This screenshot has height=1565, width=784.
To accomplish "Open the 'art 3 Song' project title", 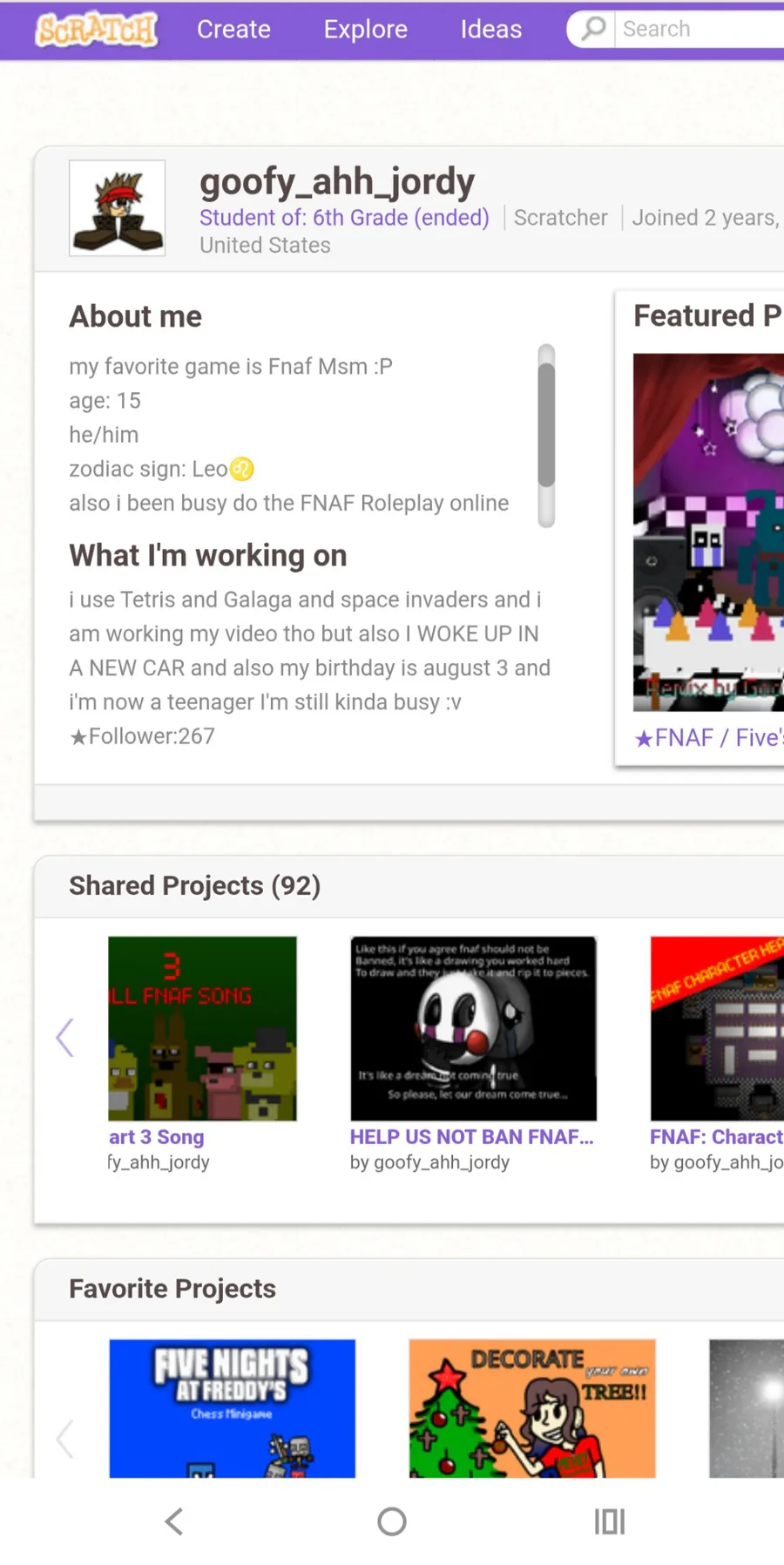I will coord(157,1136).
